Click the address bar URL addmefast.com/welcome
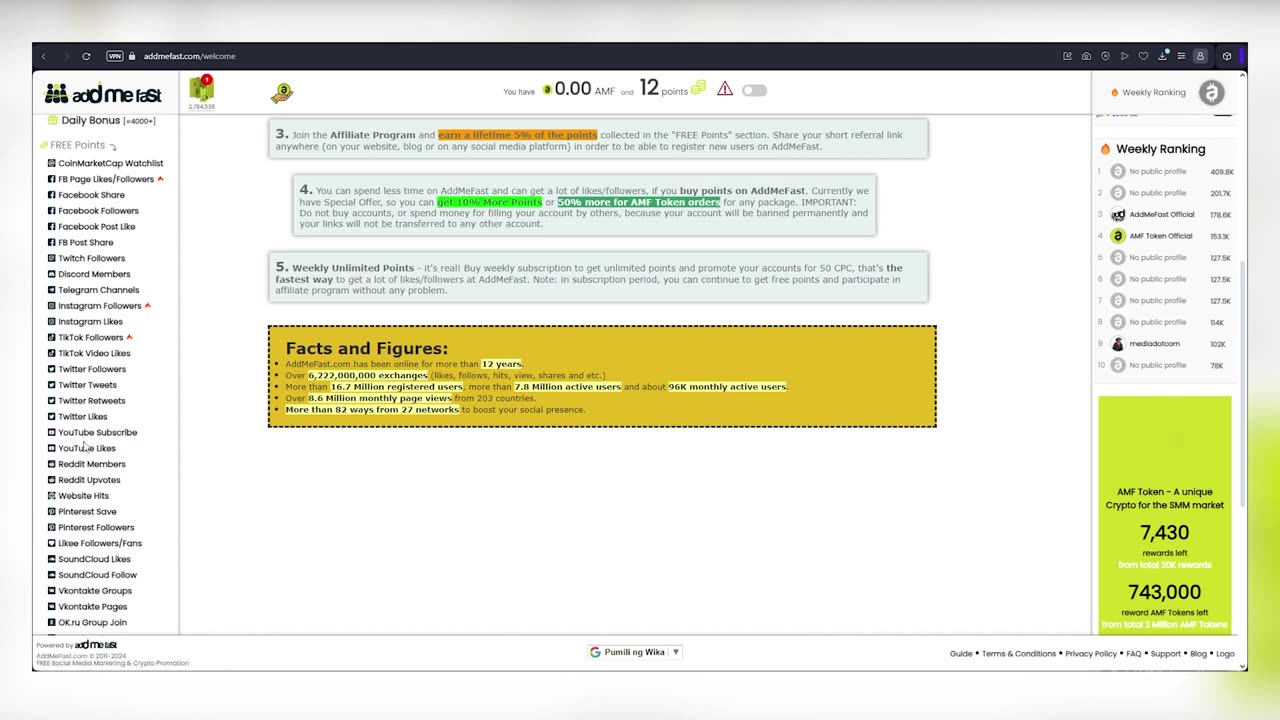Viewport: 1280px width, 720px height. pyautogui.click(x=189, y=56)
